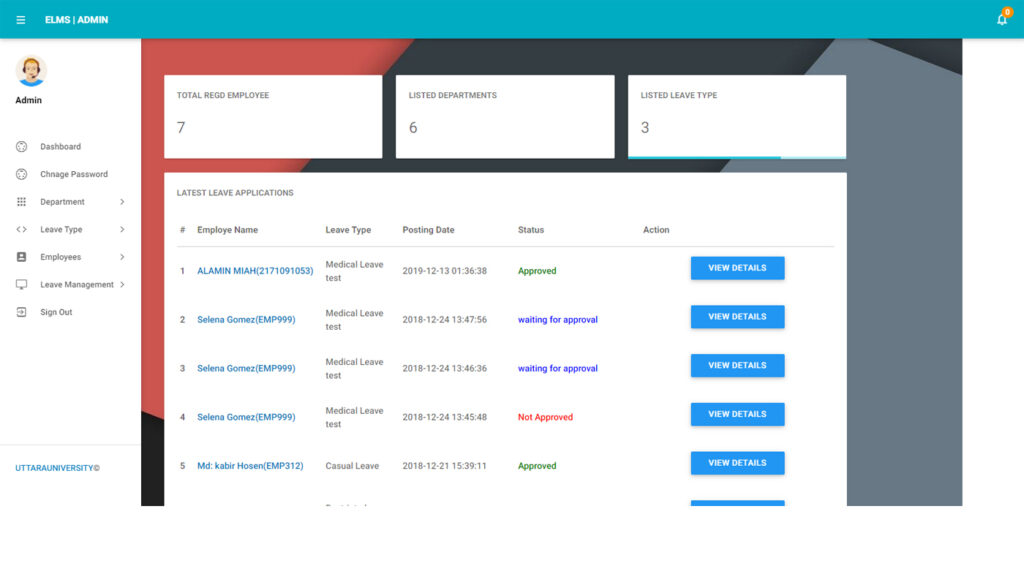The height and width of the screenshot is (585, 1024).
Task: Expand the Leave Management chevron
Action: [x=122, y=285]
